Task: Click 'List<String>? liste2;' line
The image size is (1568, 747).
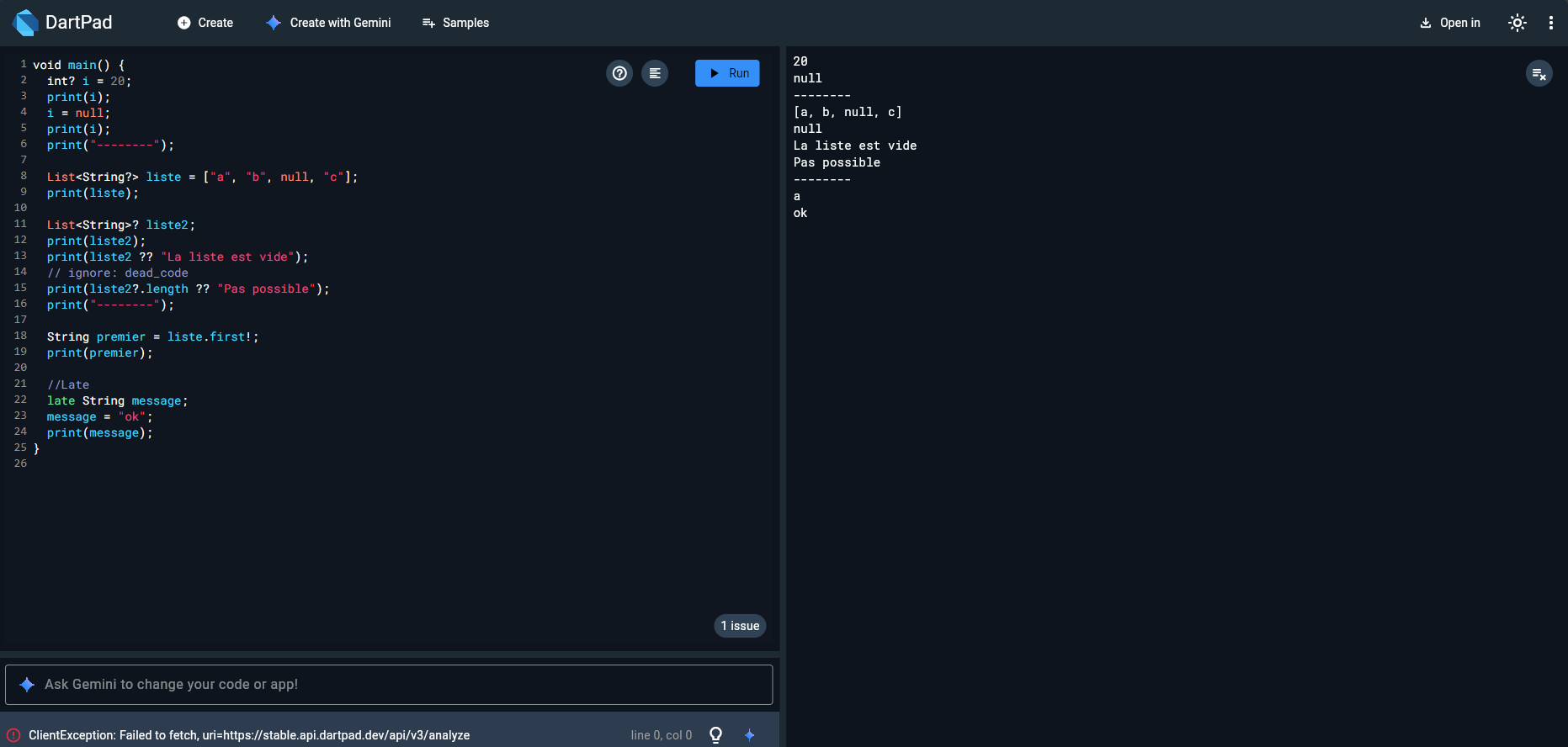Action: point(121,225)
